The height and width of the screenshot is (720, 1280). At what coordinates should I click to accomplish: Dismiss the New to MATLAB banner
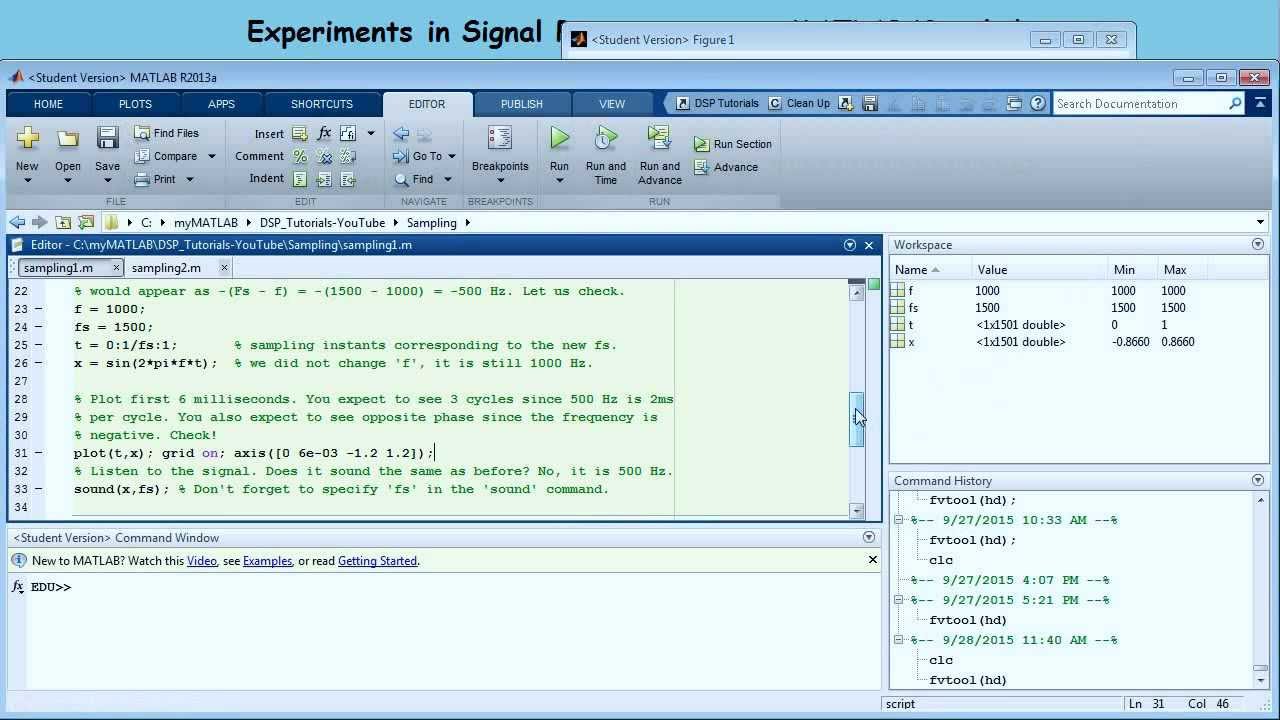click(x=872, y=560)
